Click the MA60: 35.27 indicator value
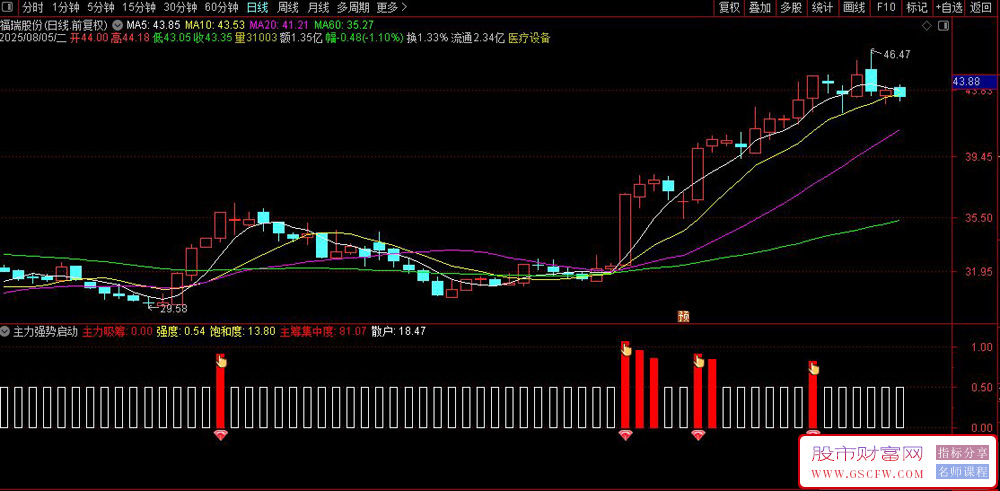The width and height of the screenshot is (1000, 491). coord(344,26)
